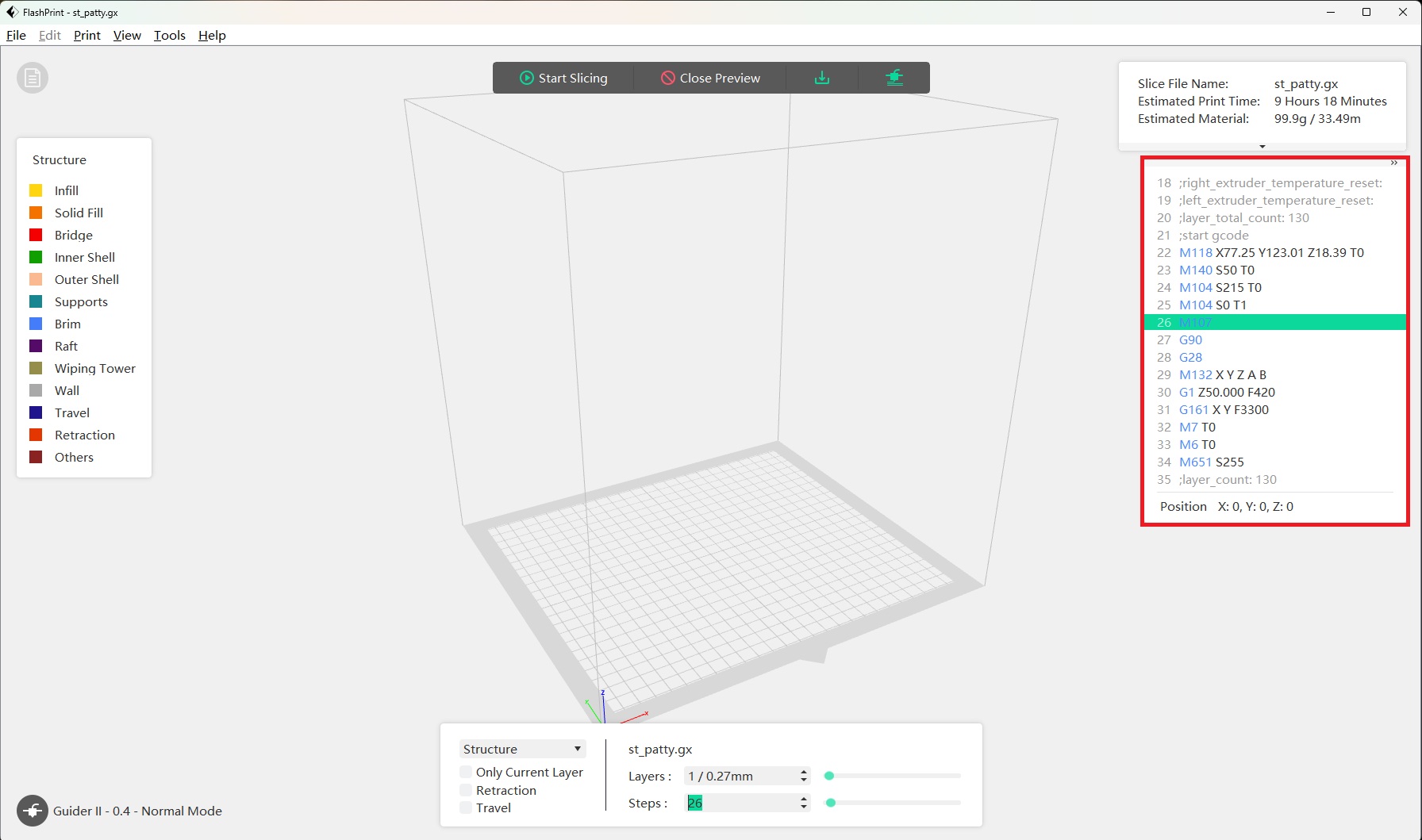Click the Layers slider handle
Screen dimensions: 1422x840
click(x=829, y=776)
